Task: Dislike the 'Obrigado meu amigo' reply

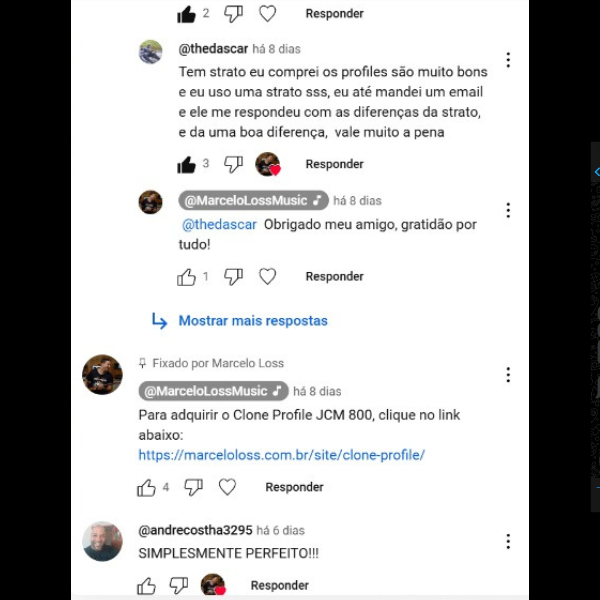Action: coord(233,277)
